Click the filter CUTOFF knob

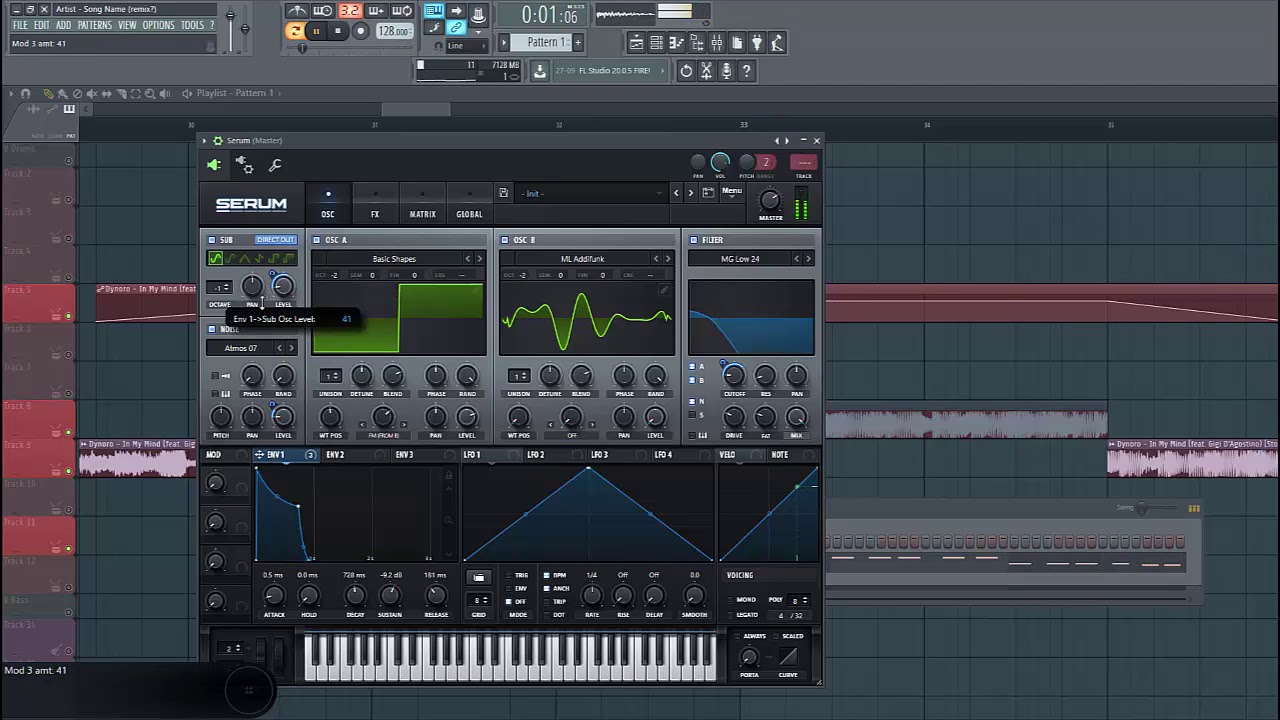pyautogui.click(x=733, y=376)
